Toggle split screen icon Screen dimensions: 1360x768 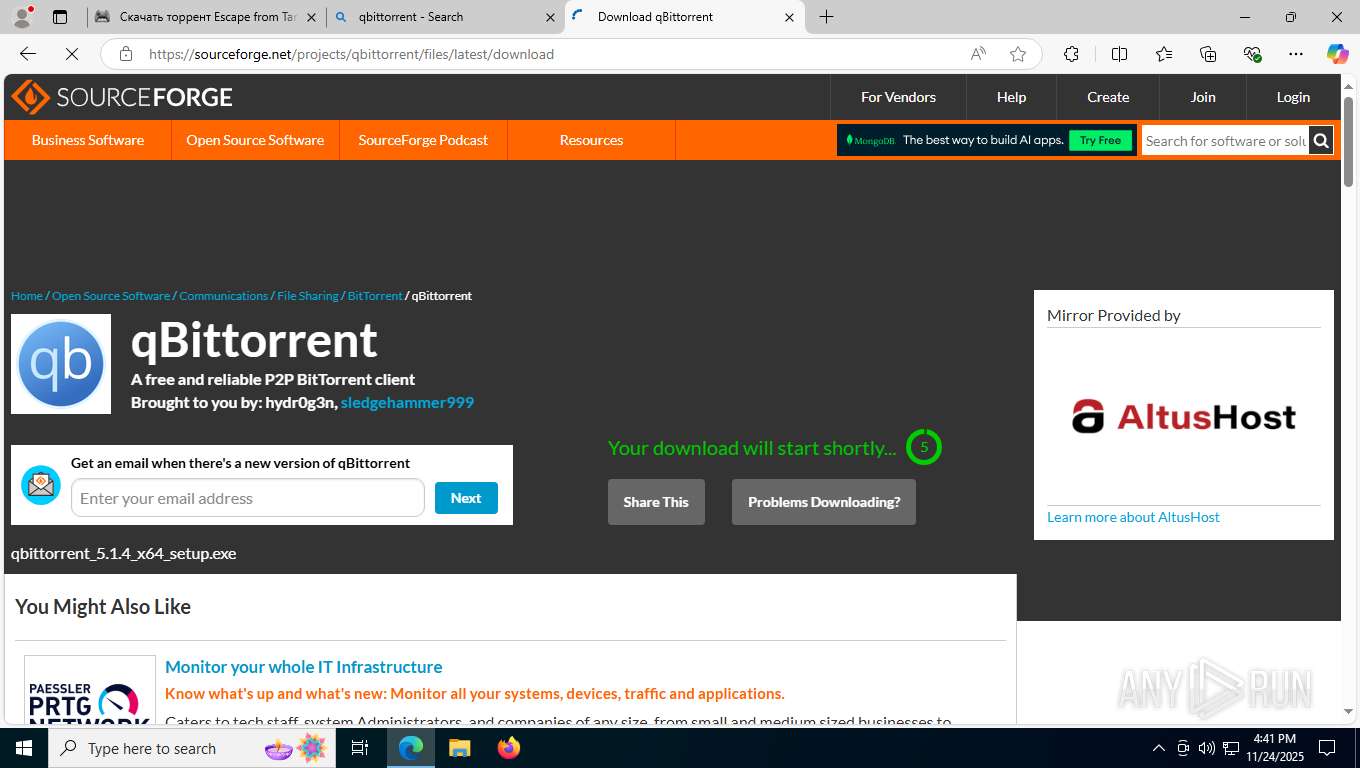1120,54
